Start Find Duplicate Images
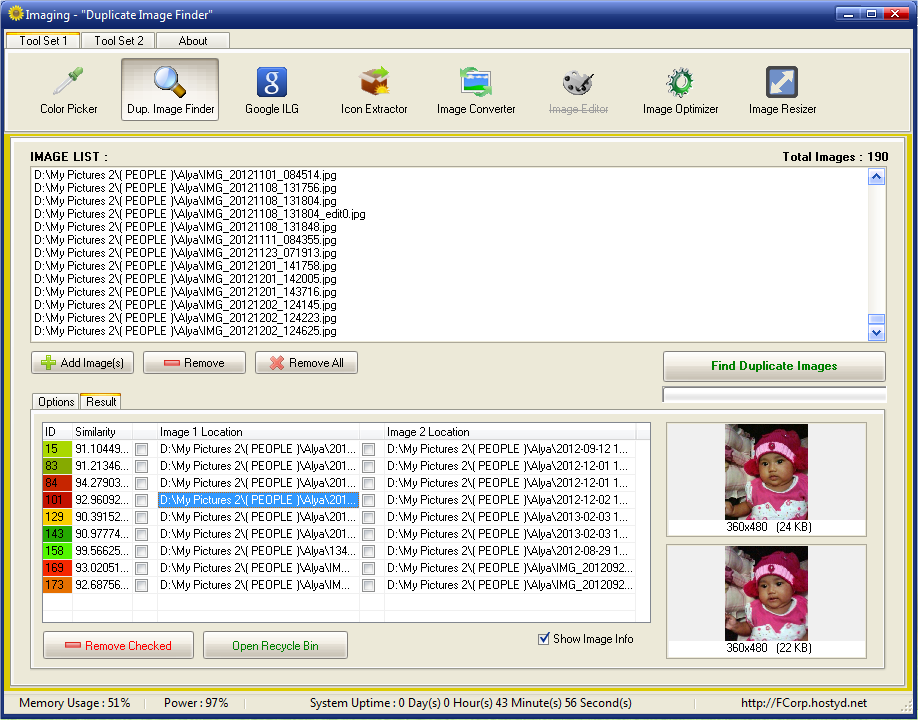This screenshot has height=720, width=918. click(x=774, y=366)
